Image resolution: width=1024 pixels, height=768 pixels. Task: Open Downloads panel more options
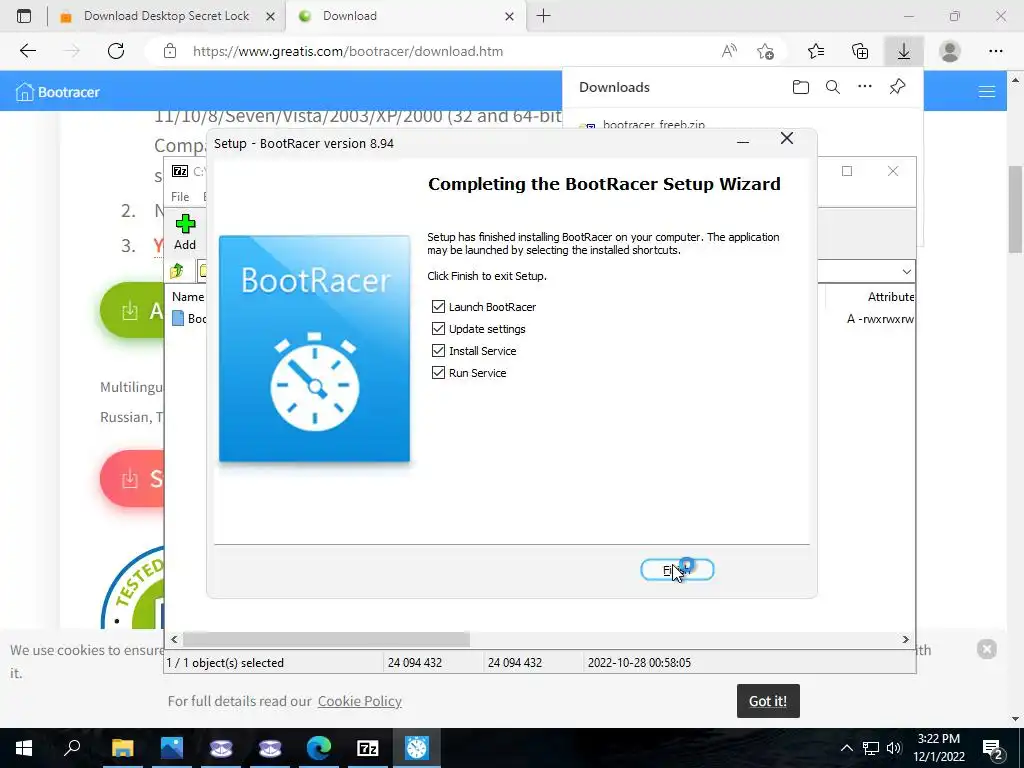point(865,86)
